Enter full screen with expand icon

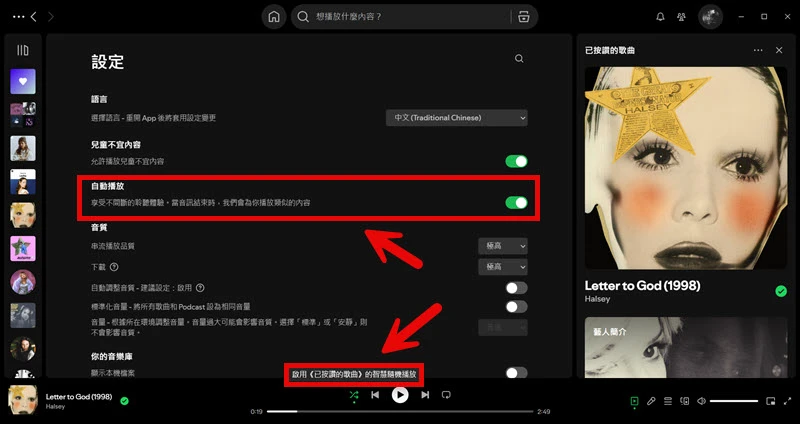pyautogui.click(x=787, y=402)
